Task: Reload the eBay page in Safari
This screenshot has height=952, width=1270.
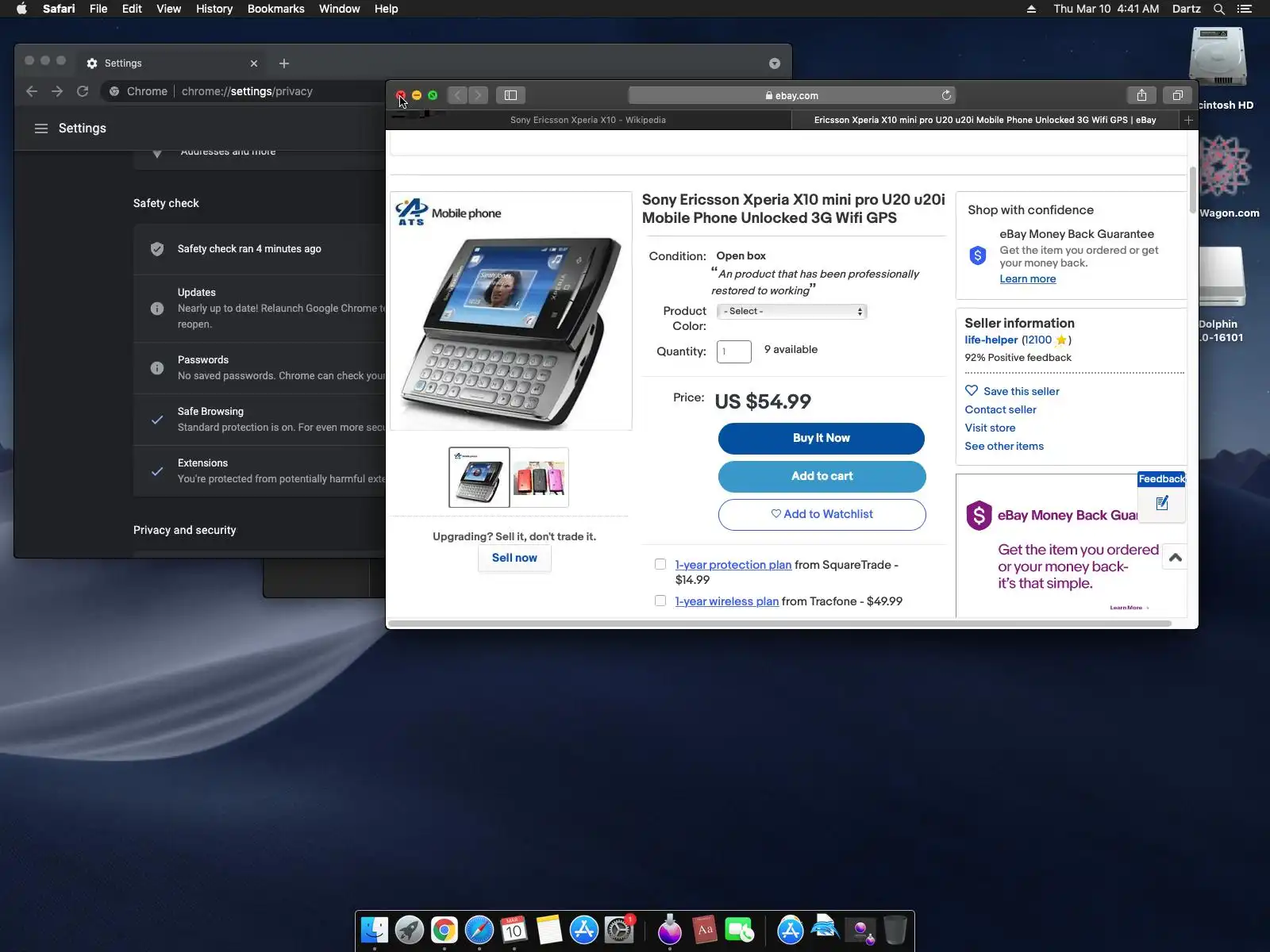Action: [x=946, y=95]
